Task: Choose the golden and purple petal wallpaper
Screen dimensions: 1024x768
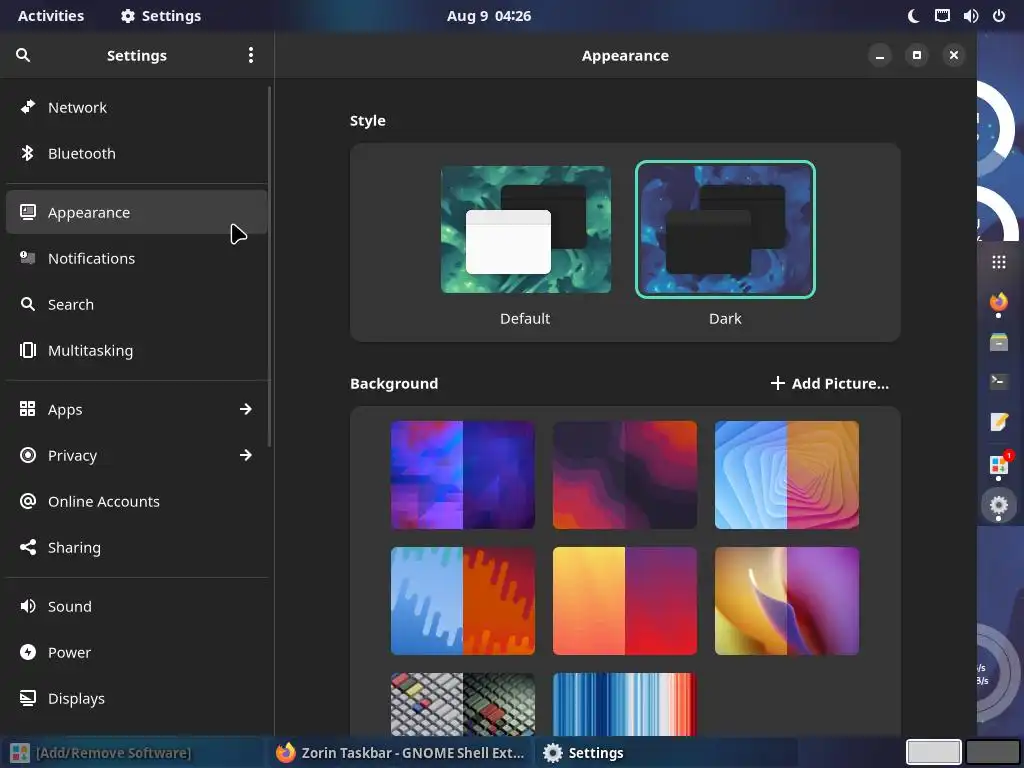Action: pyautogui.click(x=786, y=601)
